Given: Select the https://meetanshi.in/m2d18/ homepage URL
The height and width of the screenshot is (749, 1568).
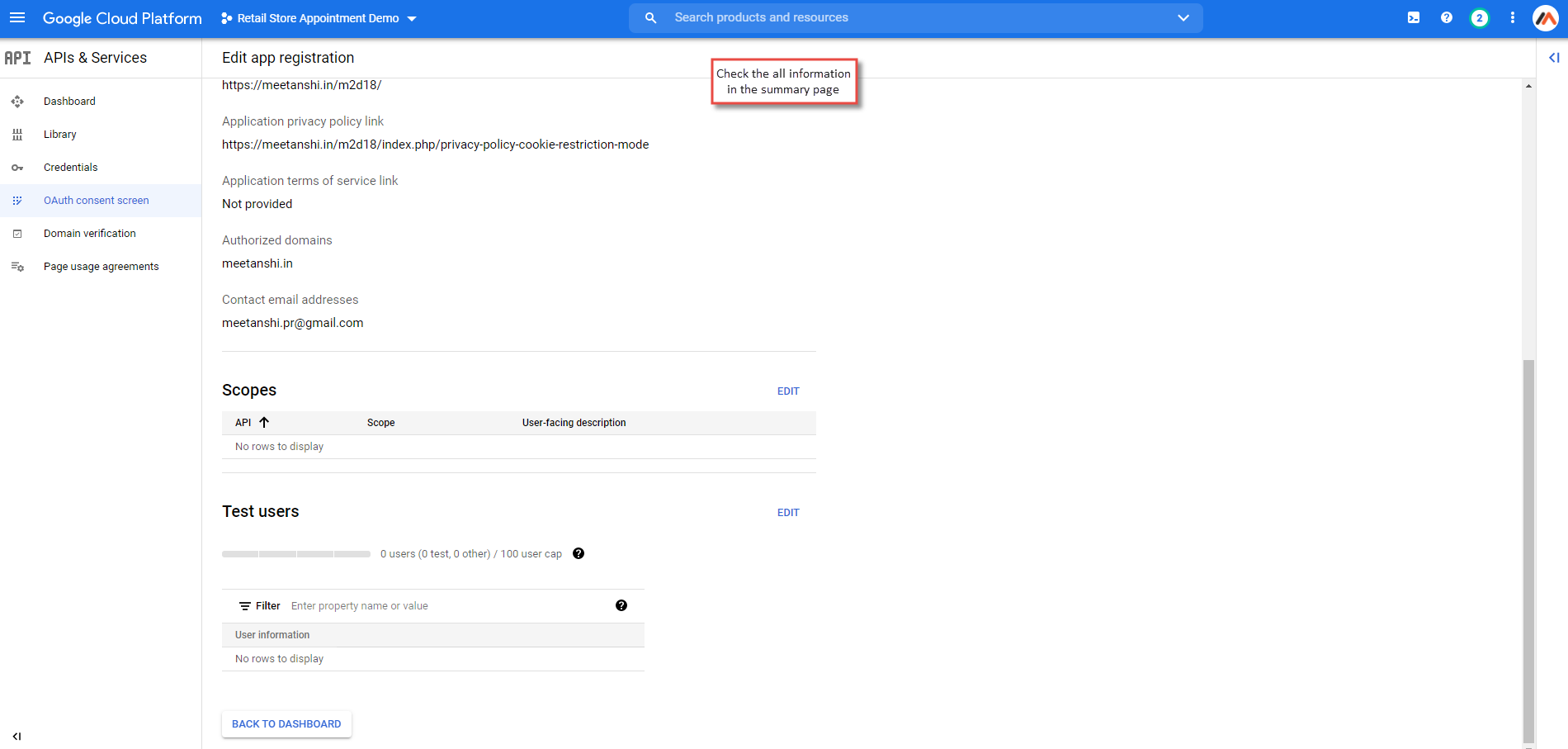Looking at the screenshot, I should (301, 85).
